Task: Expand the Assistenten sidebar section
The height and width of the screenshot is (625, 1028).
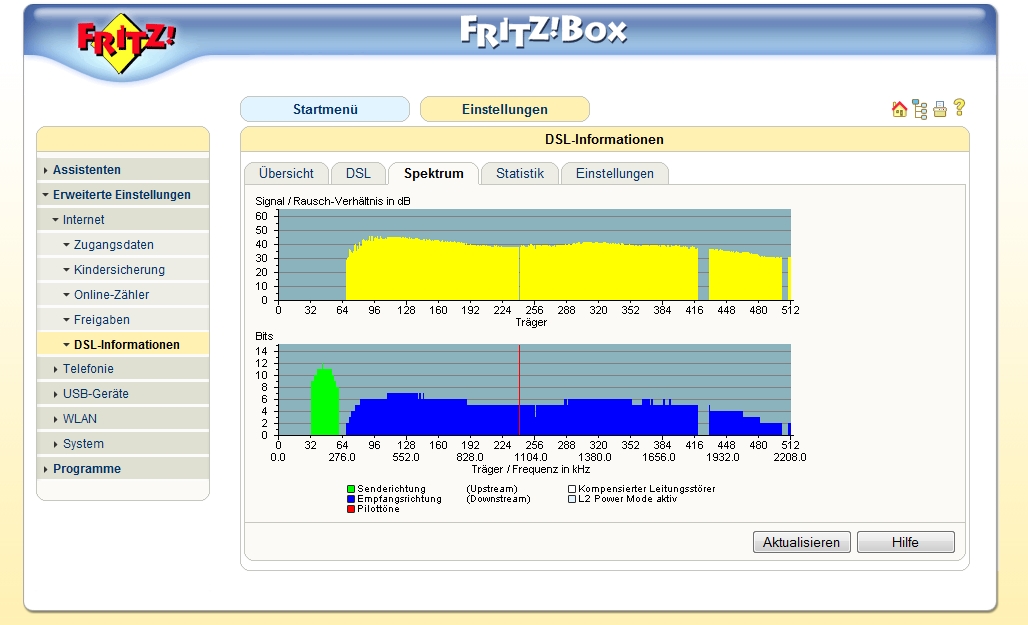Action: [87, 170]
